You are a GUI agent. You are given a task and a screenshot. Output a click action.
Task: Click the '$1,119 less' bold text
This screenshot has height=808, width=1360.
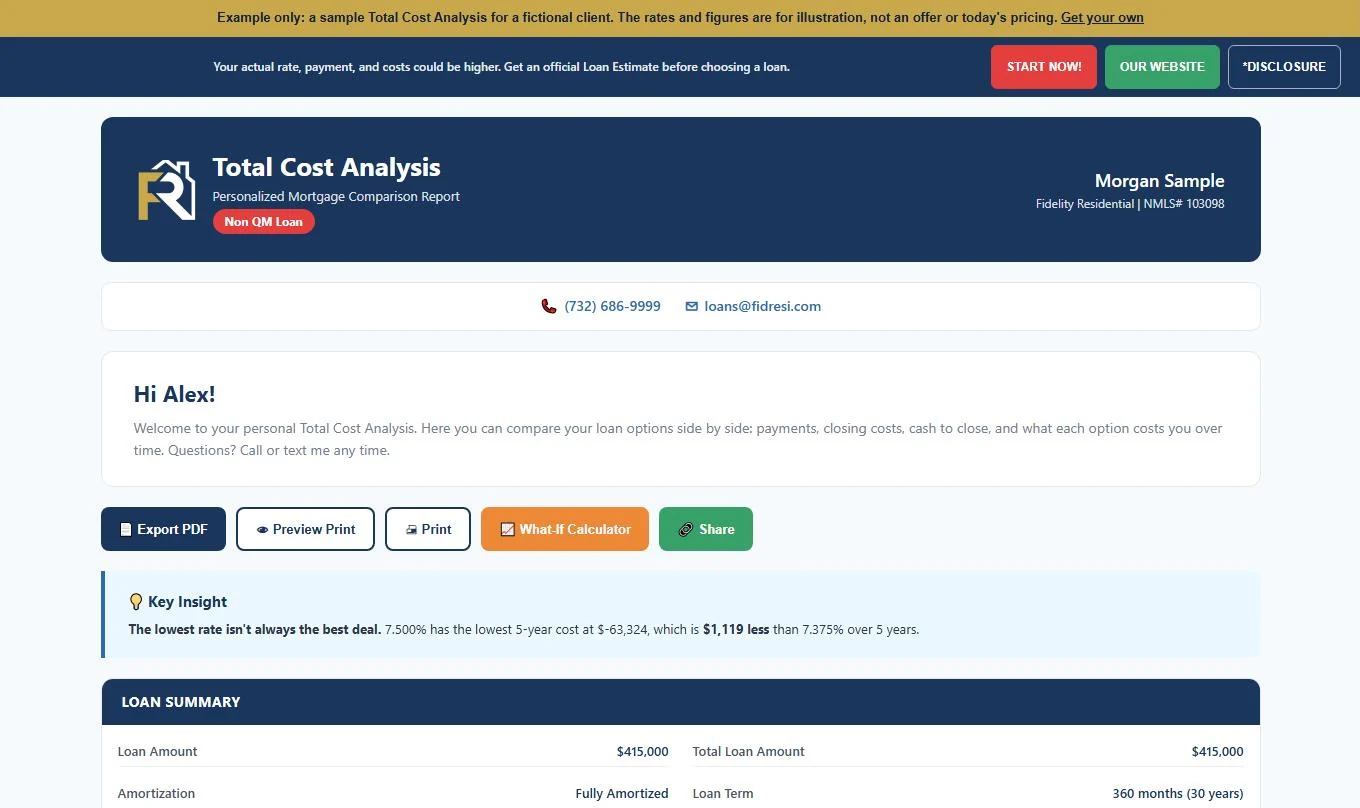[736, 630]
